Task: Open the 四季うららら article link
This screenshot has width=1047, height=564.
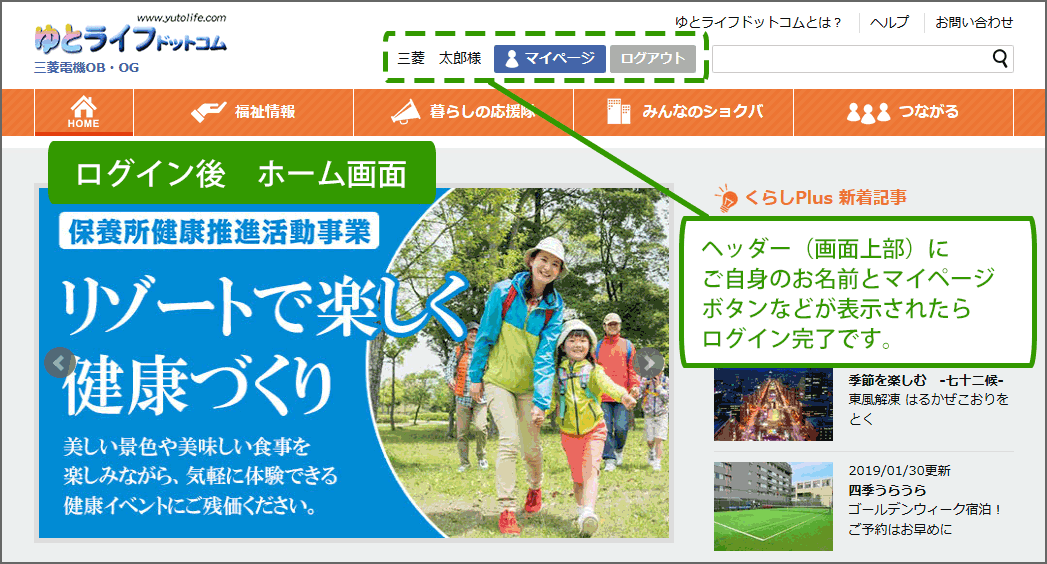Action: (x=887, y=490)
